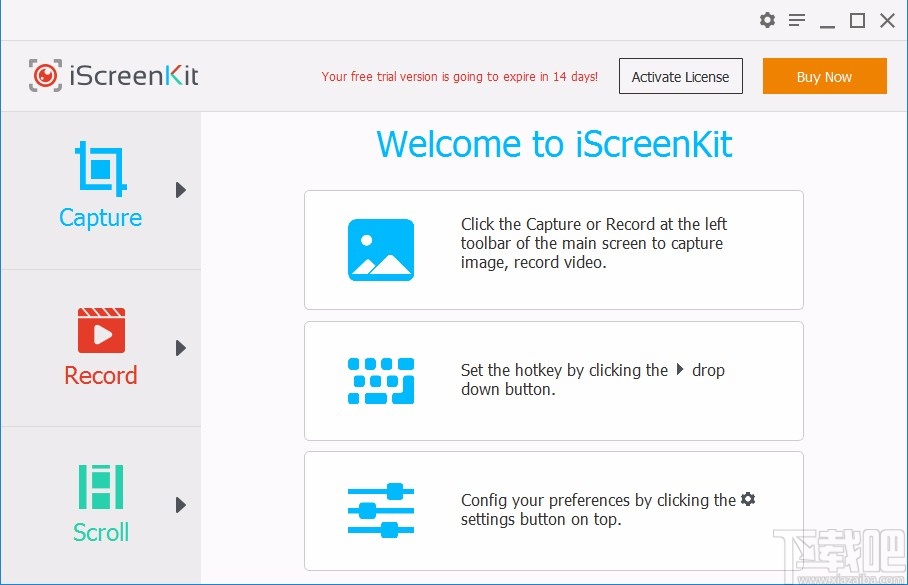Click the Record label in the sidebar
The image size is (908, 585).
(101, 375)
